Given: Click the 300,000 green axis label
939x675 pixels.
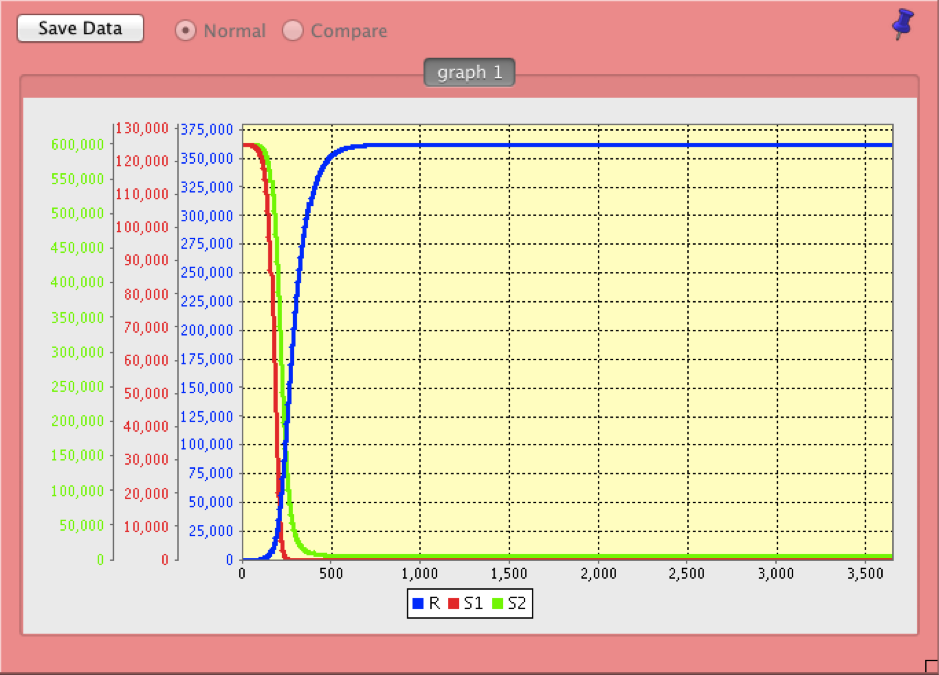Looking at the screenshot, I should tap(77, 352).
